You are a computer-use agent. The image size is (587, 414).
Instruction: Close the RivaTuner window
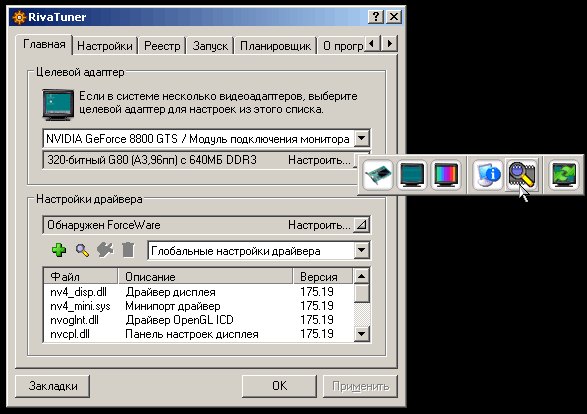pos(394,16)
